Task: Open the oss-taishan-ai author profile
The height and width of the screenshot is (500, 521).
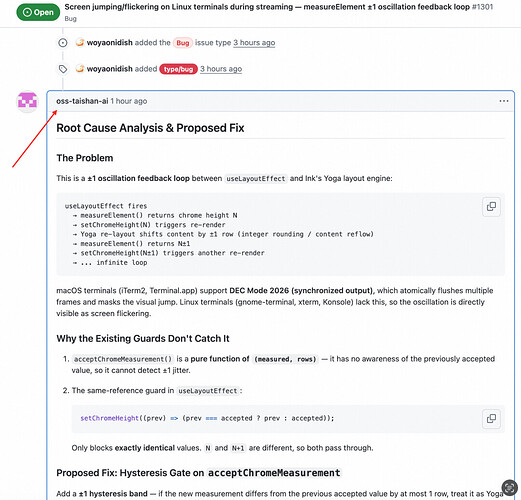Action: tap(82, 101)
